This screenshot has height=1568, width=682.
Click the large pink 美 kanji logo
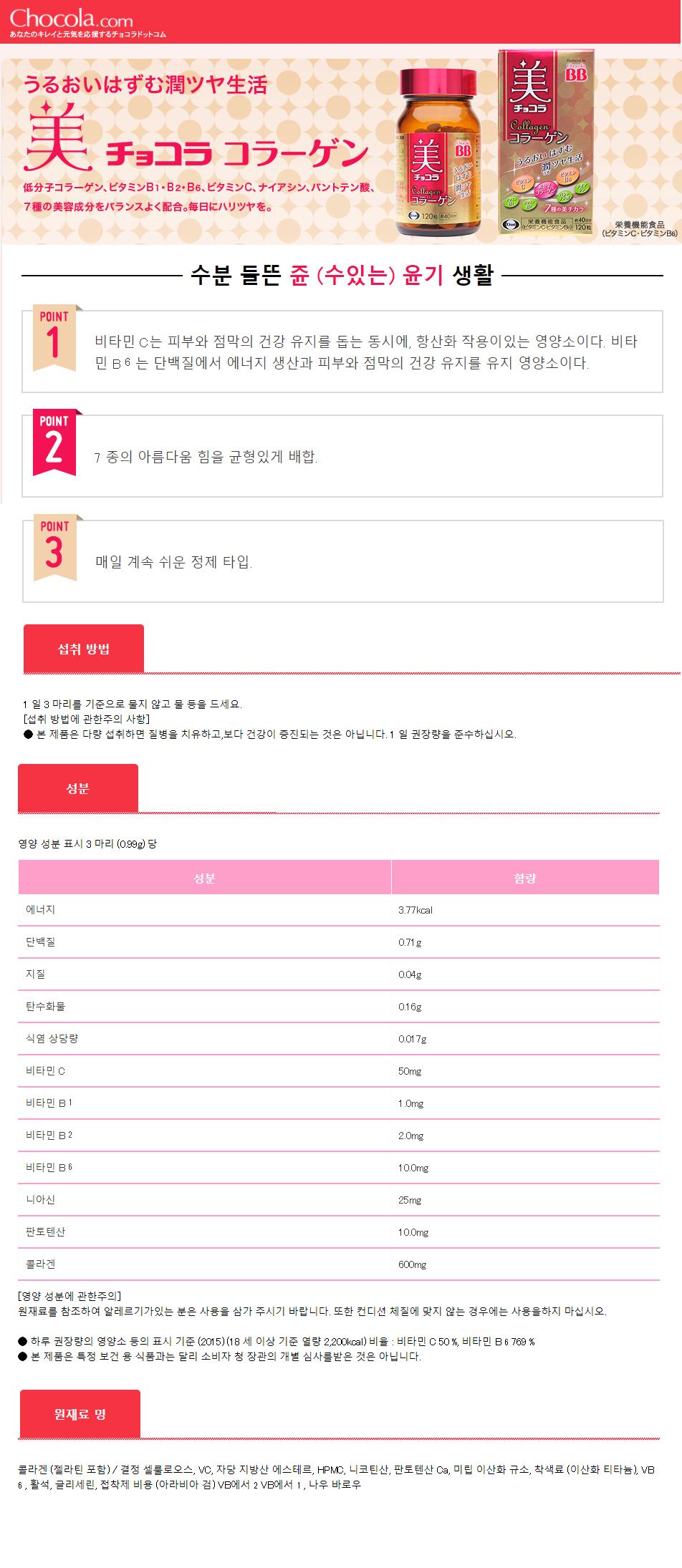tap(57, 137)
